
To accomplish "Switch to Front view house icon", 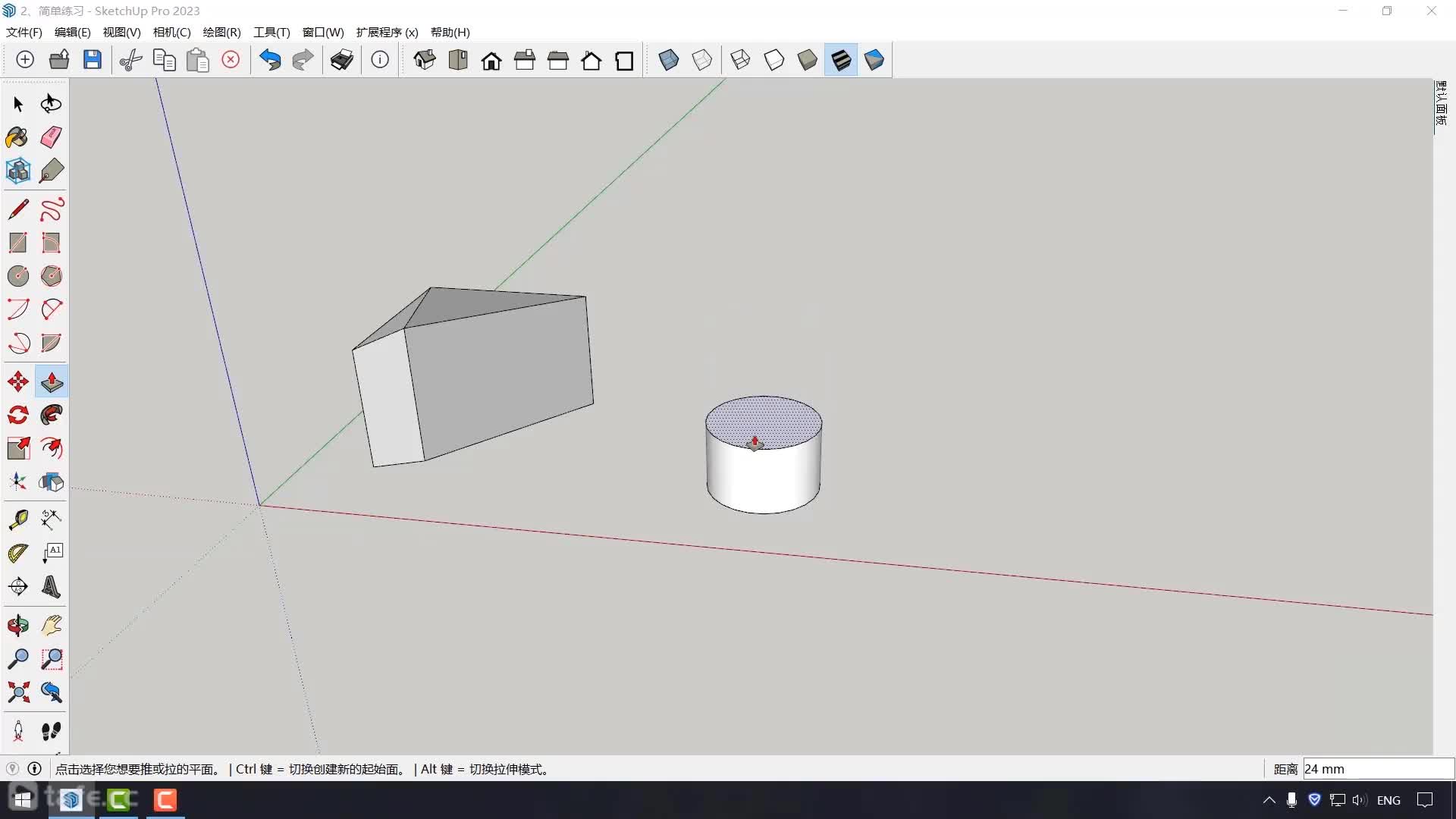I will coord(491,60).
